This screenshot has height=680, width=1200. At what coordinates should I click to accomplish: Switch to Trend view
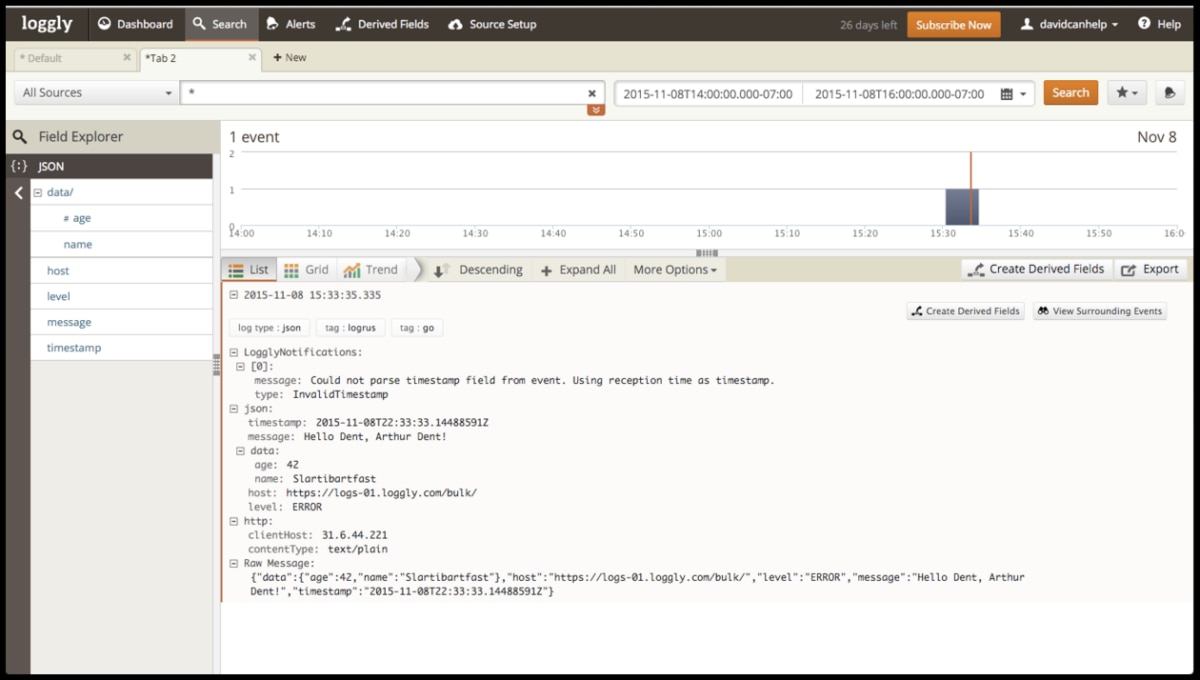click(x=371, y=269)
